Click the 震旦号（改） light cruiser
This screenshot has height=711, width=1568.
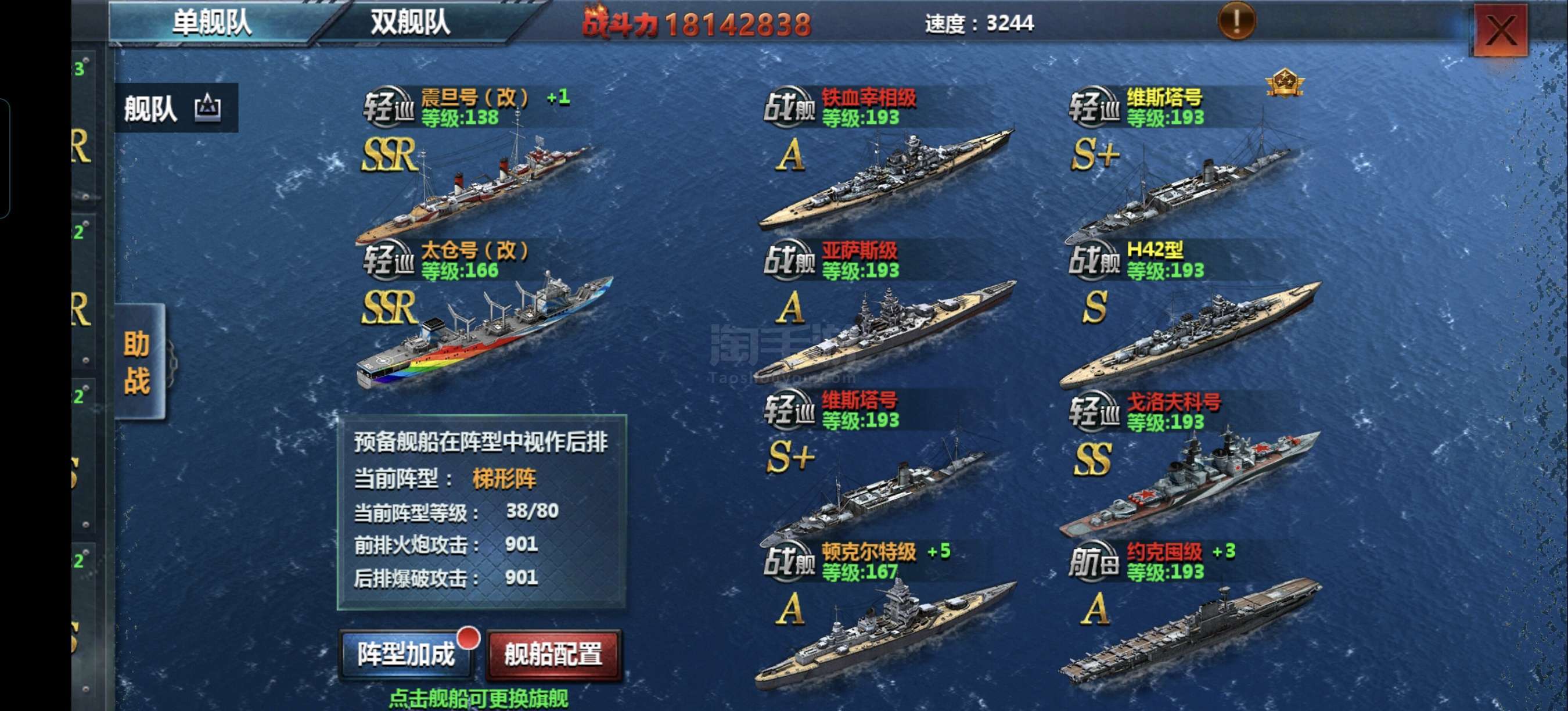(x=475, y=182)
